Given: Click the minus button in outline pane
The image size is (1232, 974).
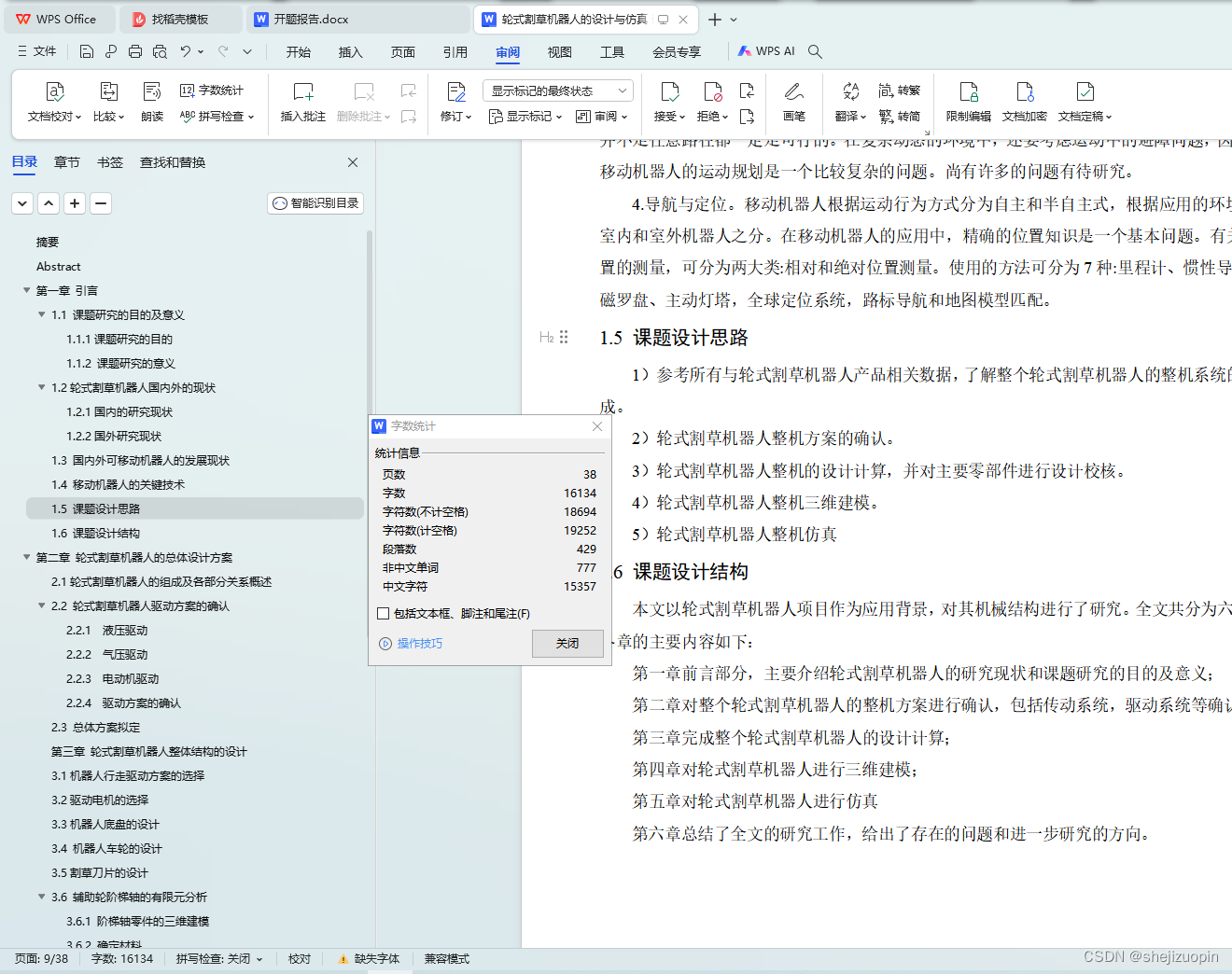Looking at the screenshot, I should pos(101,202).
